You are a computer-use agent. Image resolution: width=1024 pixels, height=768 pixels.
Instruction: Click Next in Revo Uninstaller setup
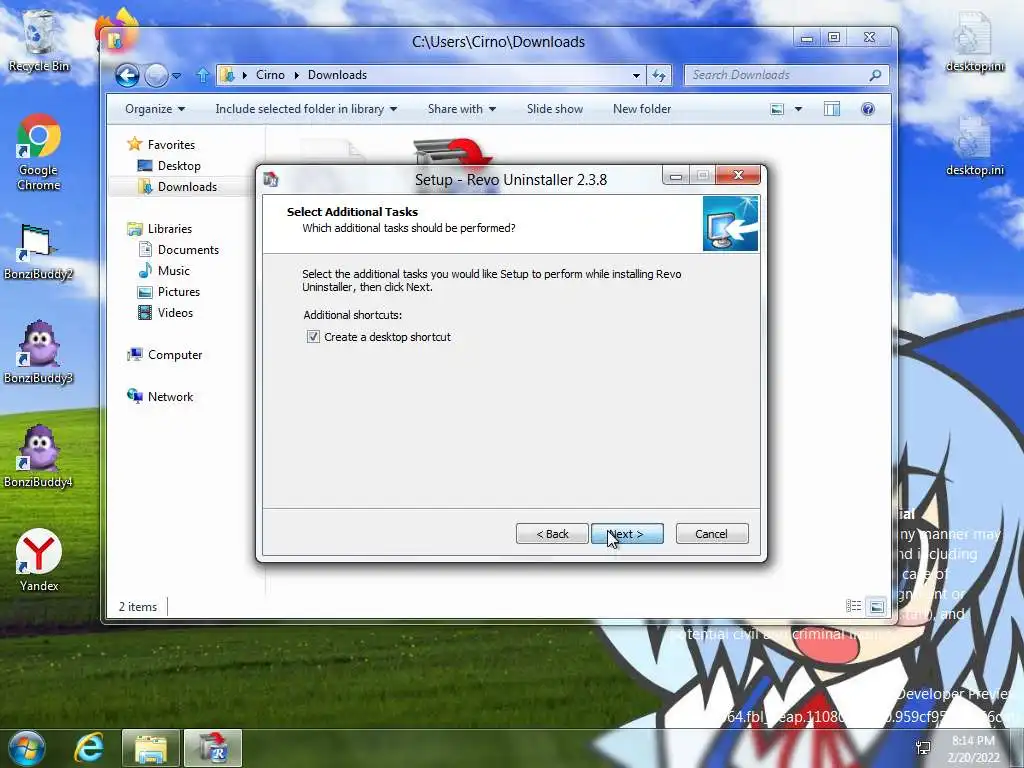tap(627, 534)
